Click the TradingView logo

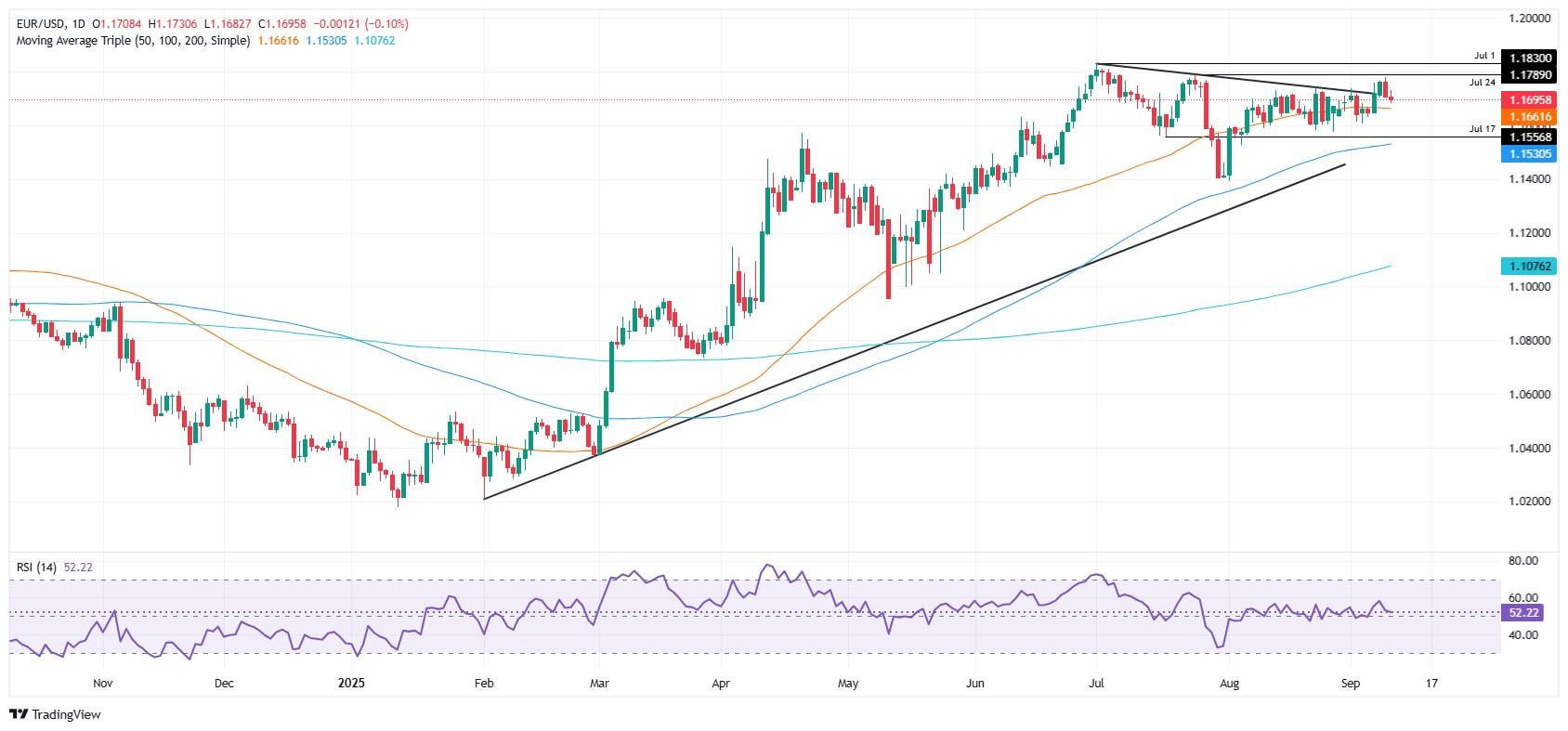coord(55,714)
